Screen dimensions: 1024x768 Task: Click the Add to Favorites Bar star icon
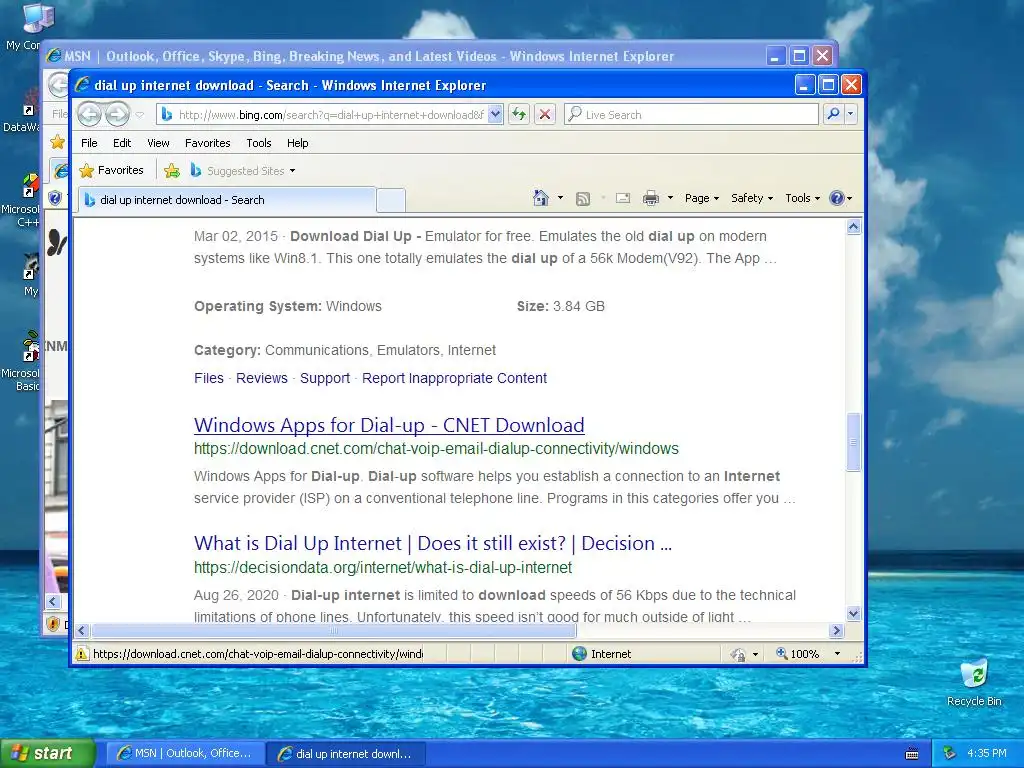coord(172,170)
